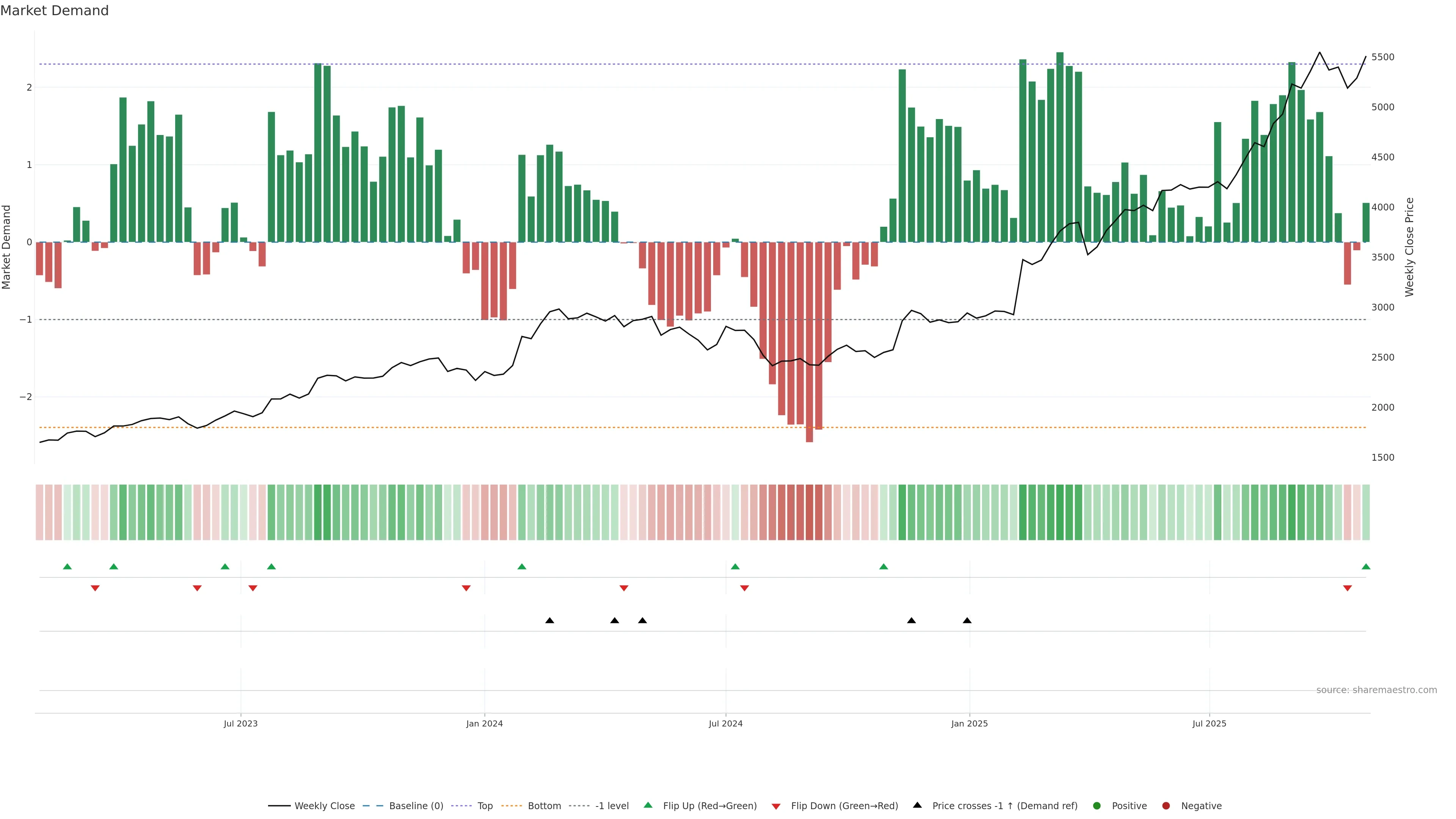Viewport: 1456px width, 819px height.
Task: Click the last red flip-down marker near far right
Action: pos(1348,588)
